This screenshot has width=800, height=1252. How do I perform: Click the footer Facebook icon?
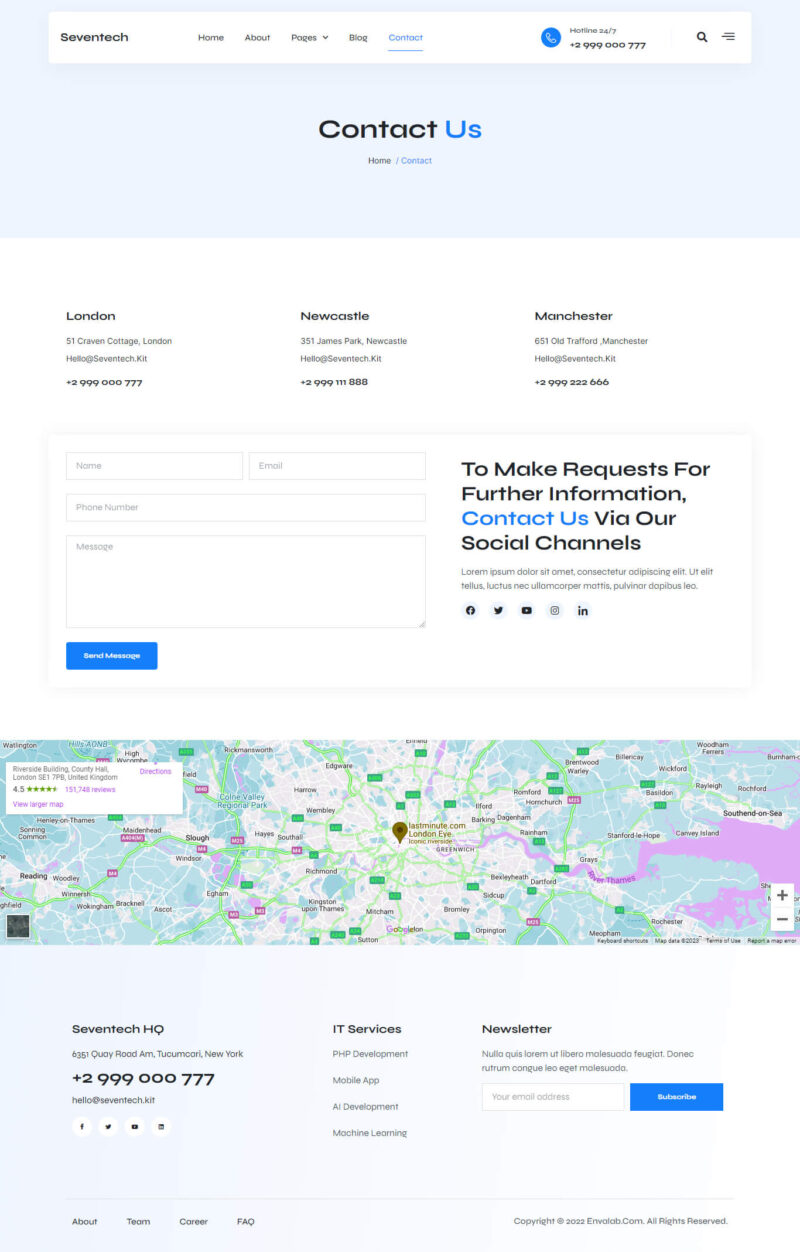pos(82,1127)
